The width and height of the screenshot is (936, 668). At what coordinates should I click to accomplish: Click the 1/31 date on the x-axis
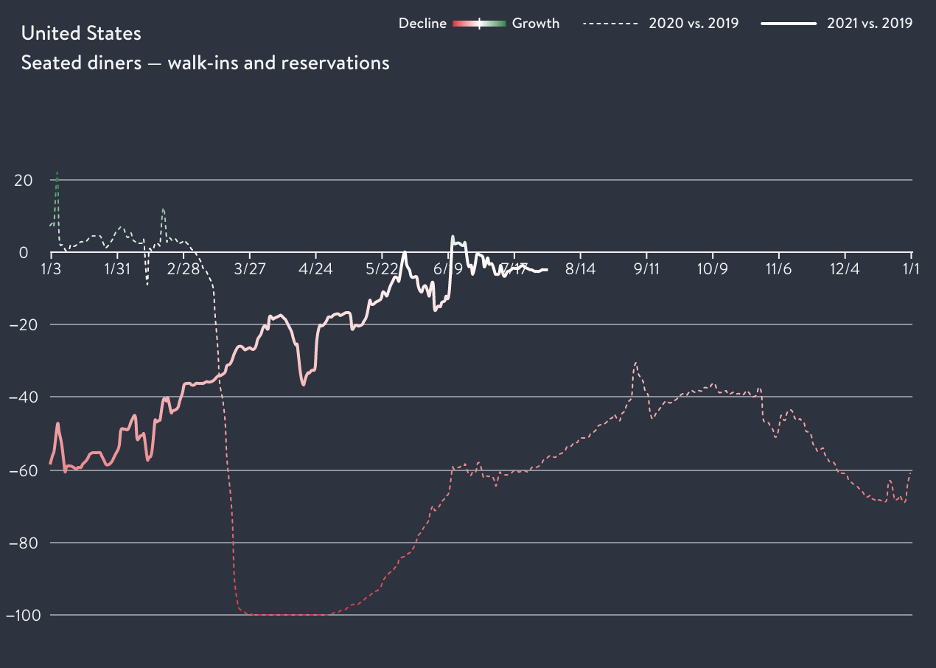coord(117,269)
